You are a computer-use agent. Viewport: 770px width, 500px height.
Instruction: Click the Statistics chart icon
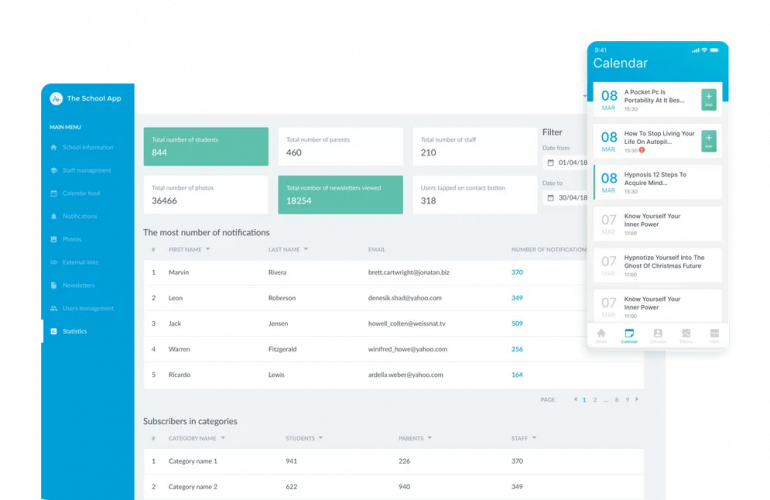coord(54,332)
